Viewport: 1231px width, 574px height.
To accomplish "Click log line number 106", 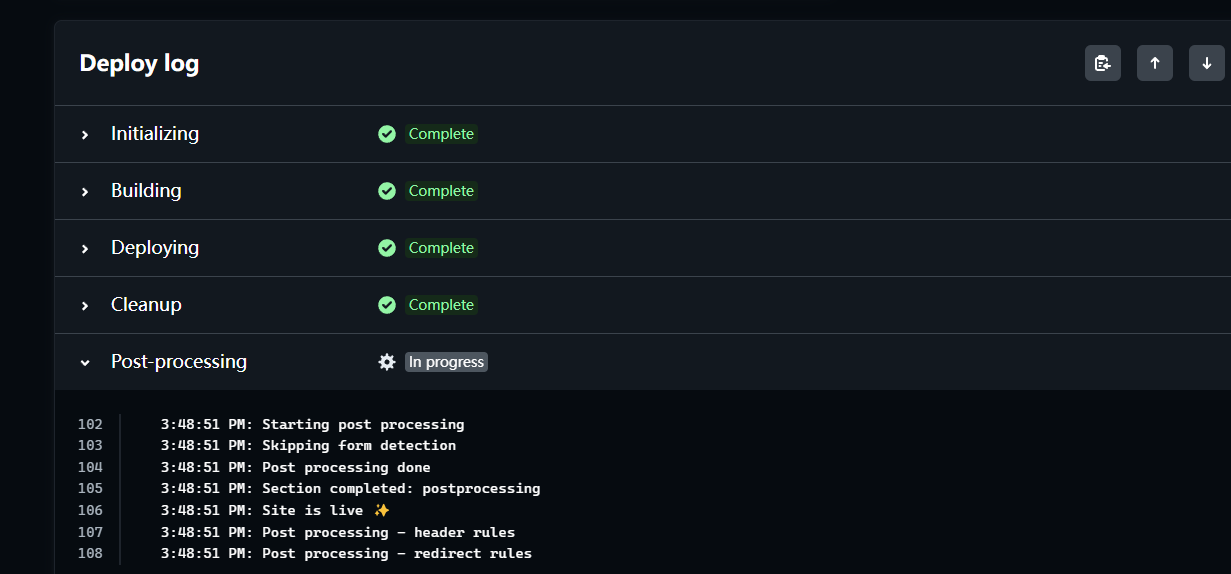I will (90, 510).
